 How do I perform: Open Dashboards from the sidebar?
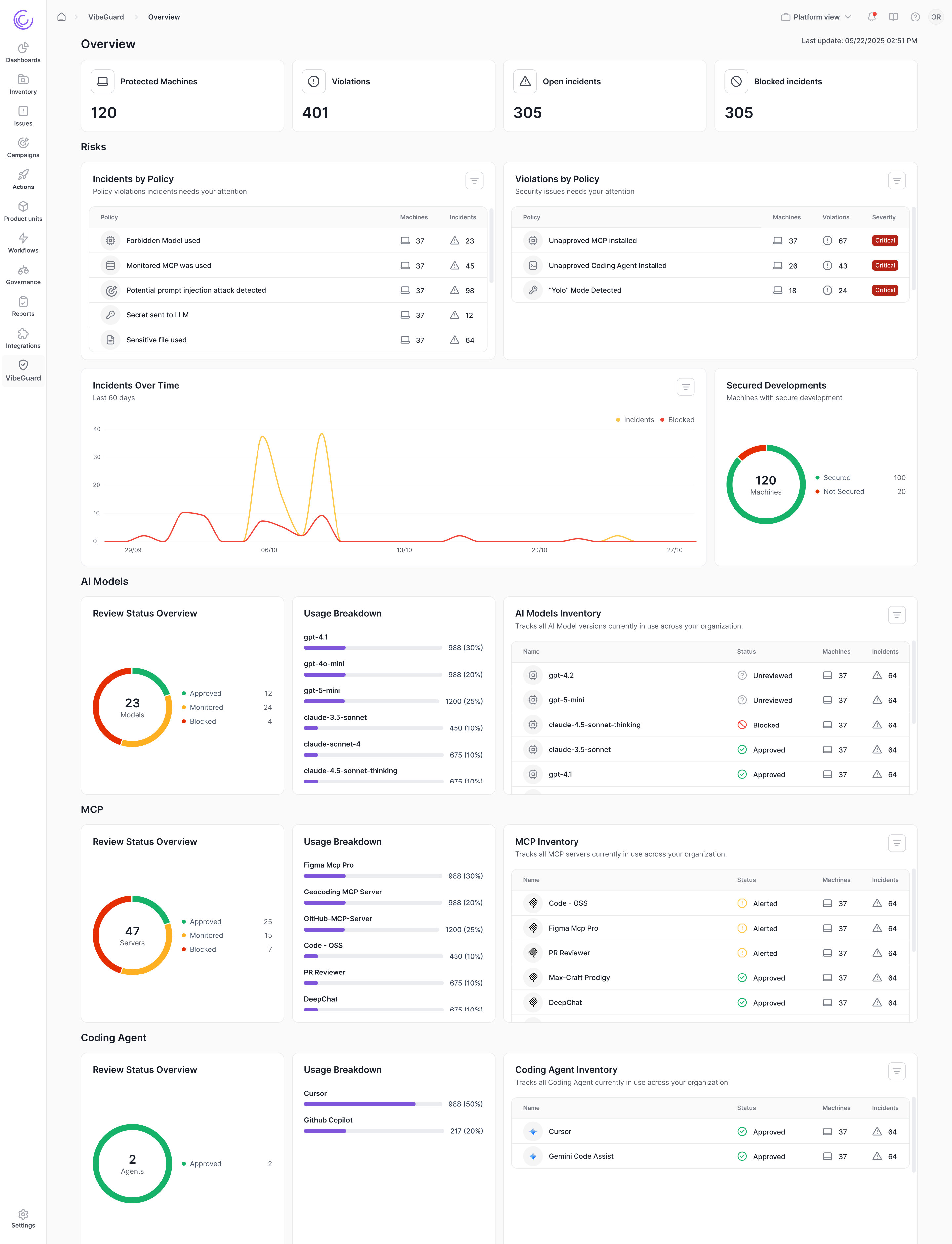(23, 53)
